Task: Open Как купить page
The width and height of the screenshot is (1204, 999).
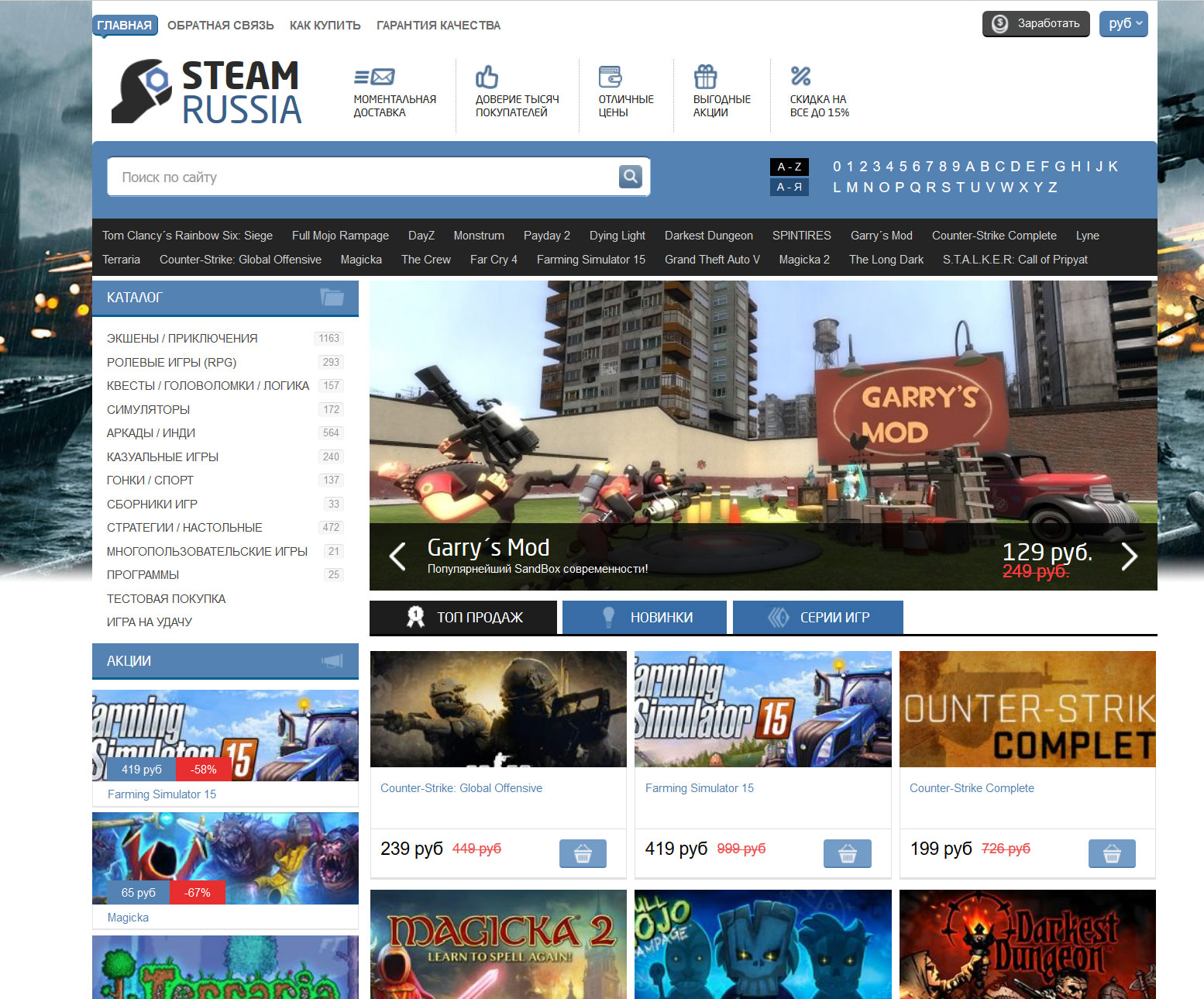Action: pos(325,26)
